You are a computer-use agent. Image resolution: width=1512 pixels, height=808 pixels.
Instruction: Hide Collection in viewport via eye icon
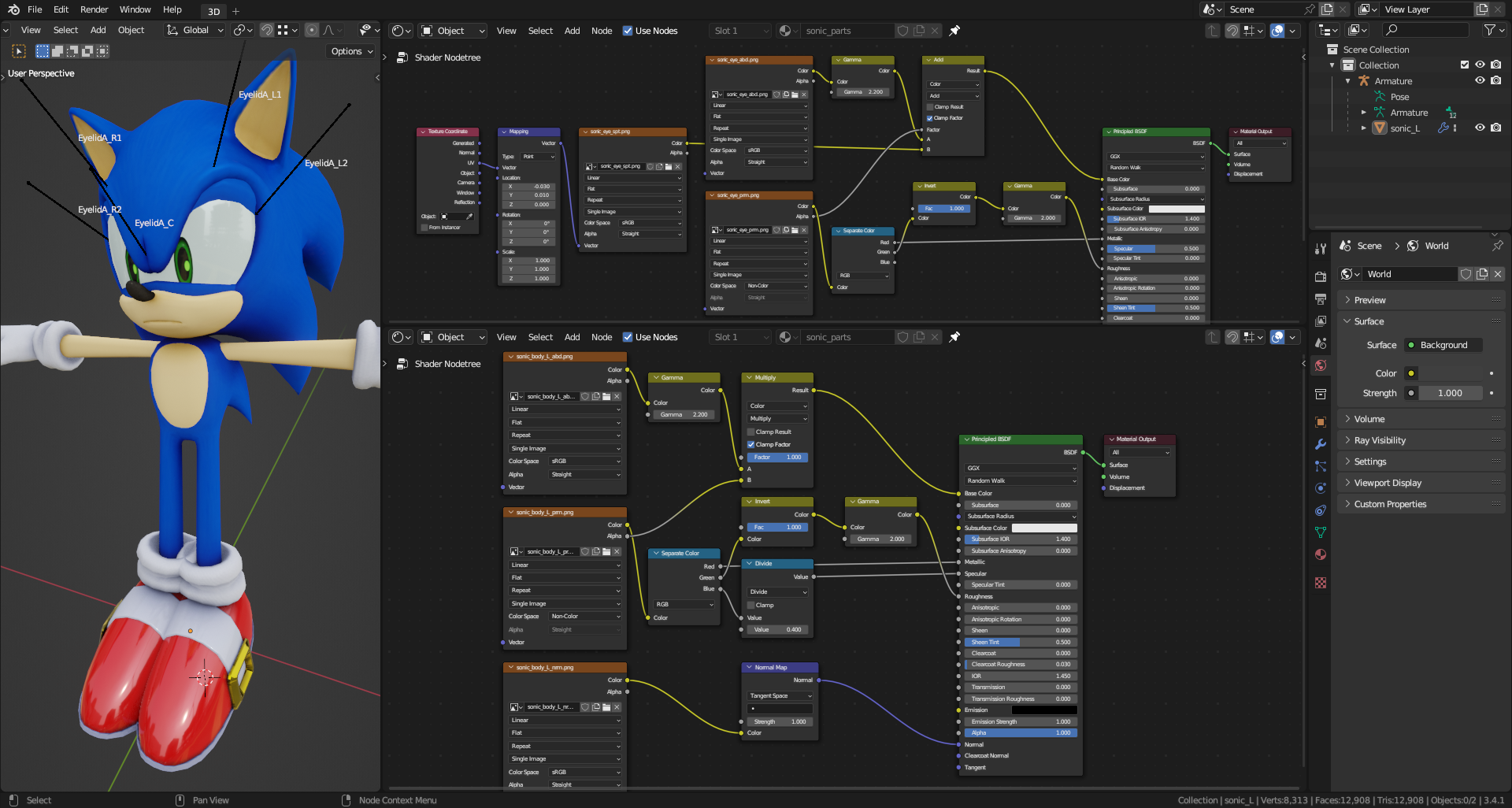point(1480,65)
